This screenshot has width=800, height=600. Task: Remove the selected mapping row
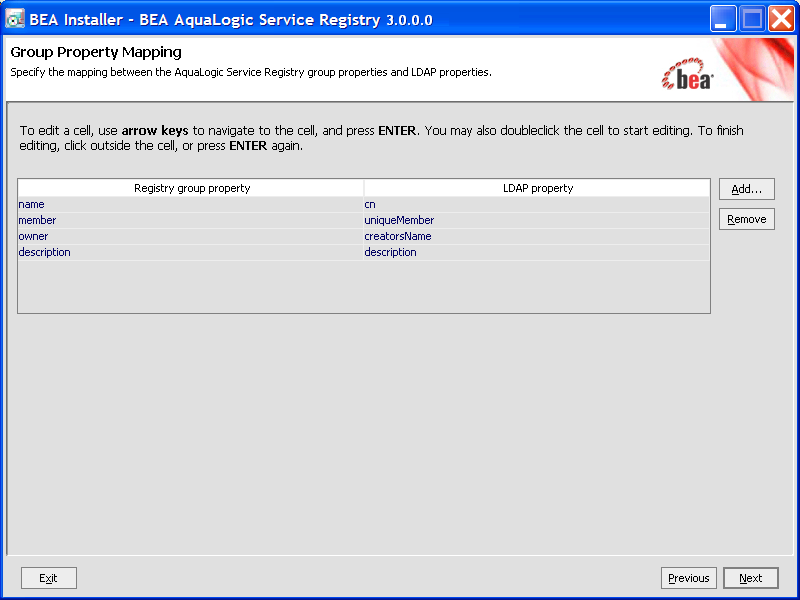(746, 219)
